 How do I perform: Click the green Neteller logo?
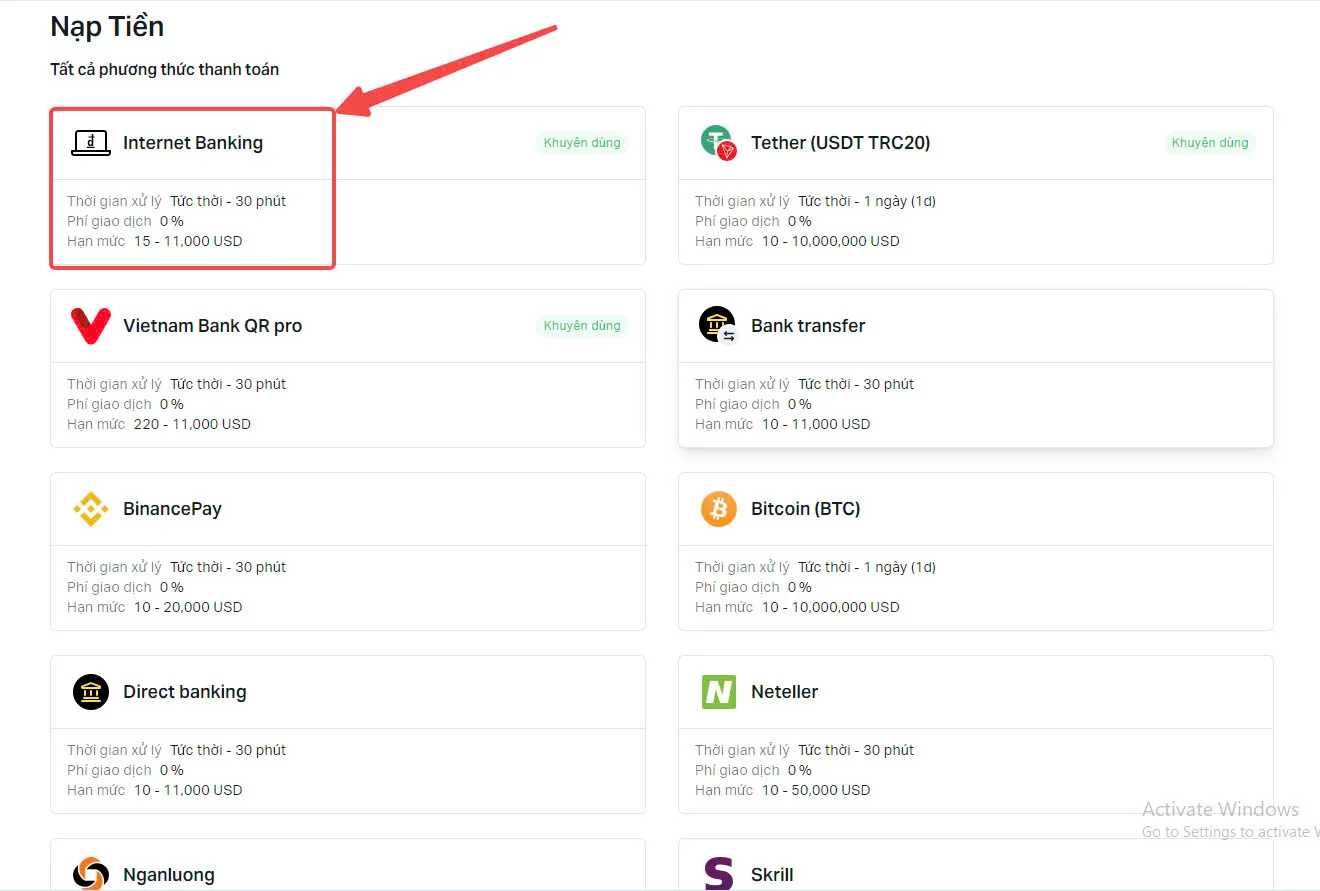pos(719,692)
